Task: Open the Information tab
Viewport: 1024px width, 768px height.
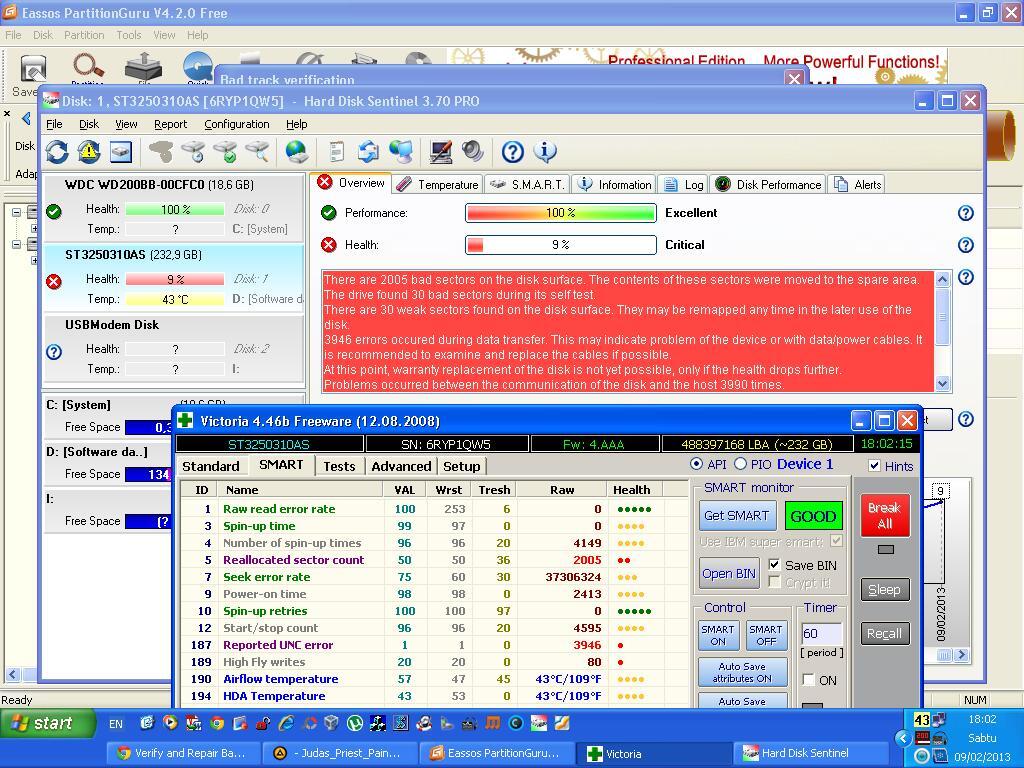Action: (615, 185)
